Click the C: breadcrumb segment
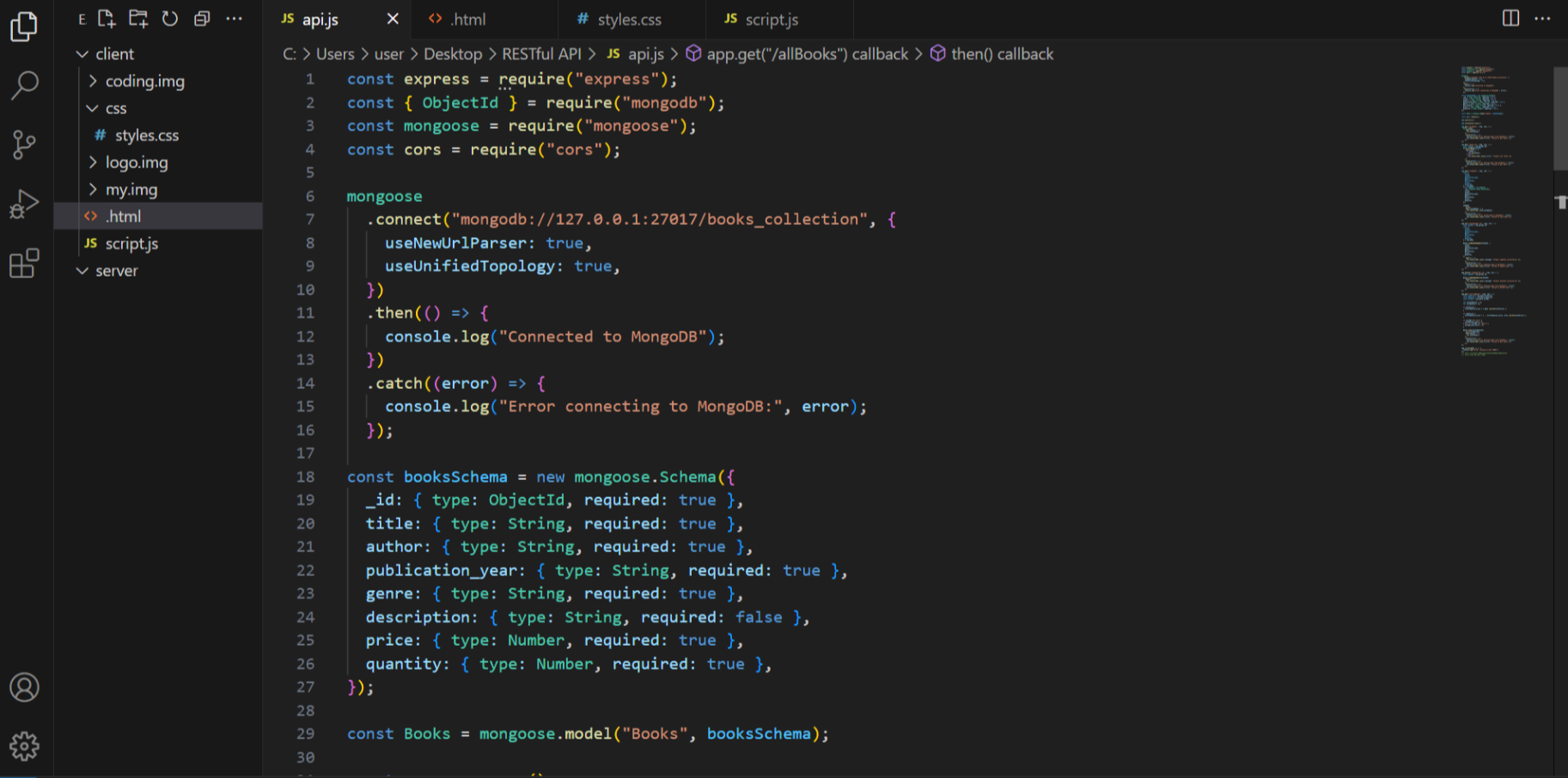 point(290,54)
